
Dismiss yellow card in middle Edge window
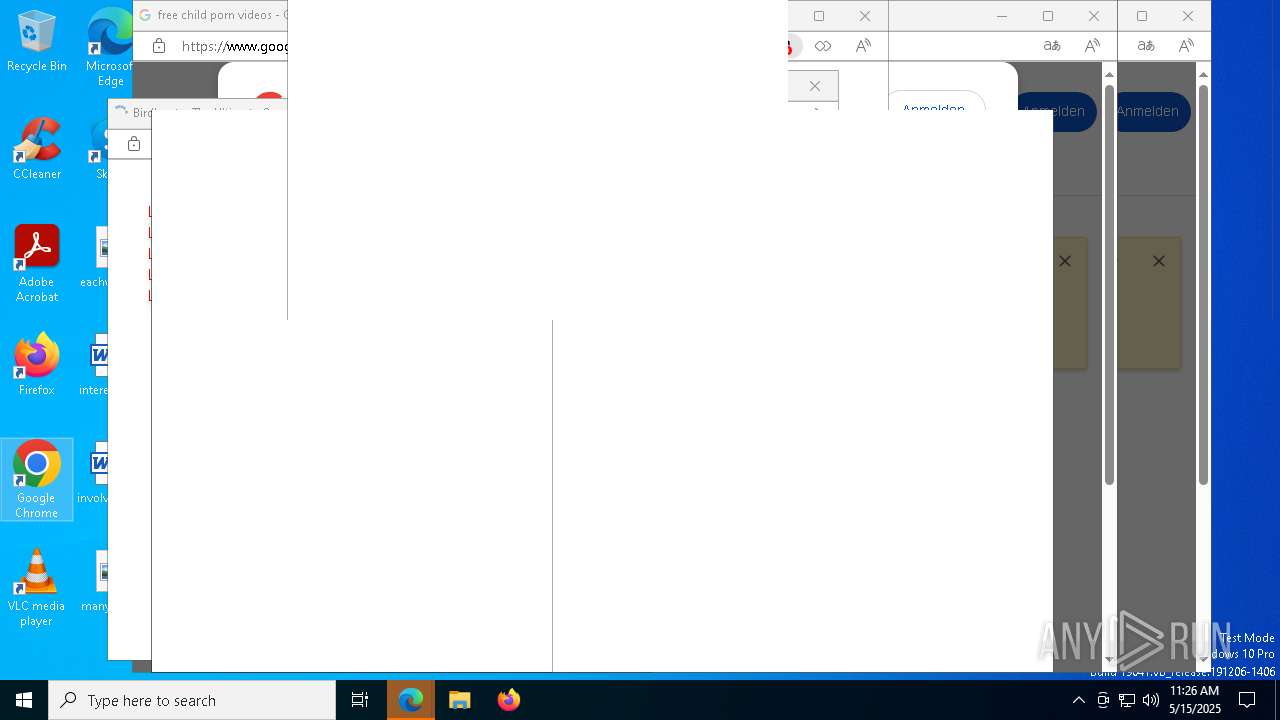(1065, 261)
